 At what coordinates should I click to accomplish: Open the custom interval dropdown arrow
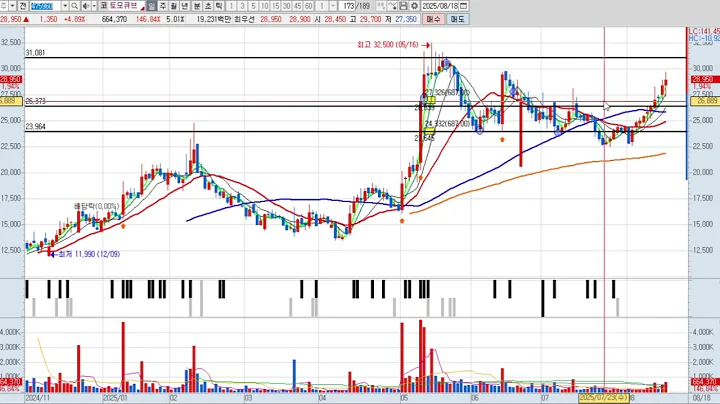[x=333, y=6]
